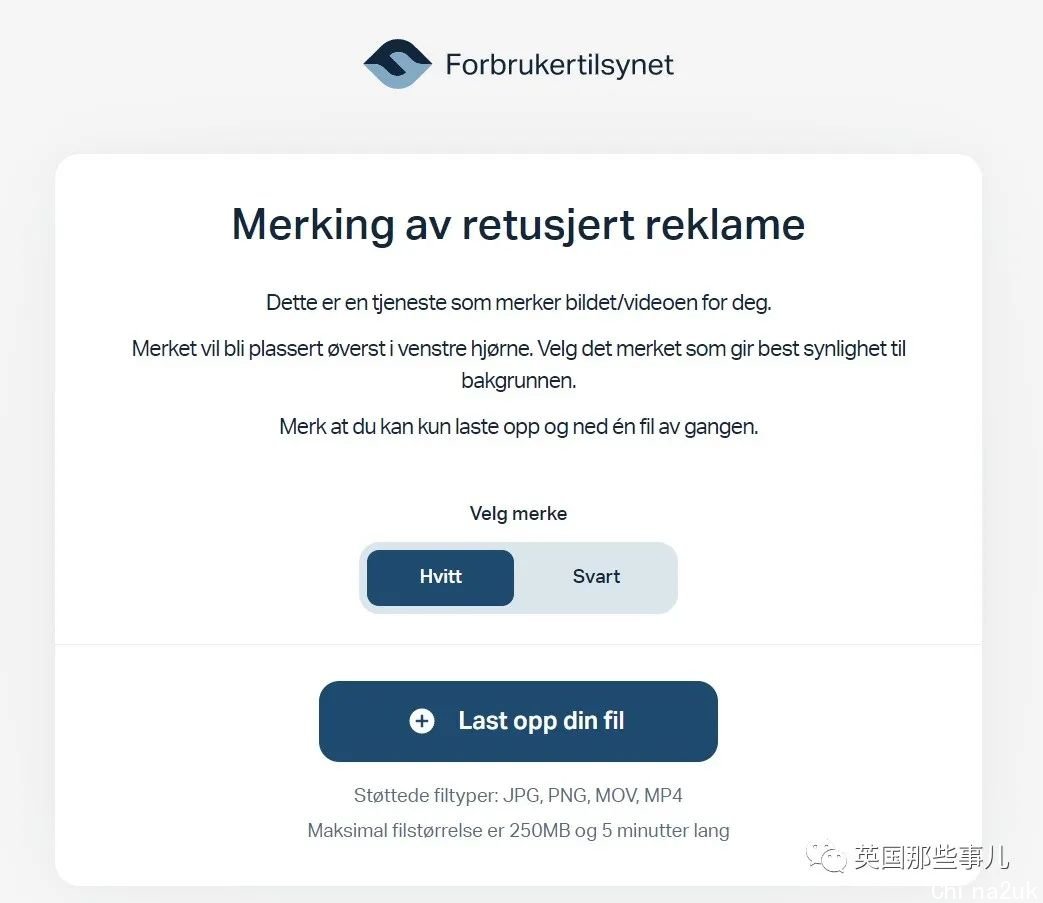Click the heading Merking av retusjert reklame
The height and width of the screenshot is (903, 1043).
(x=518, y=225)
